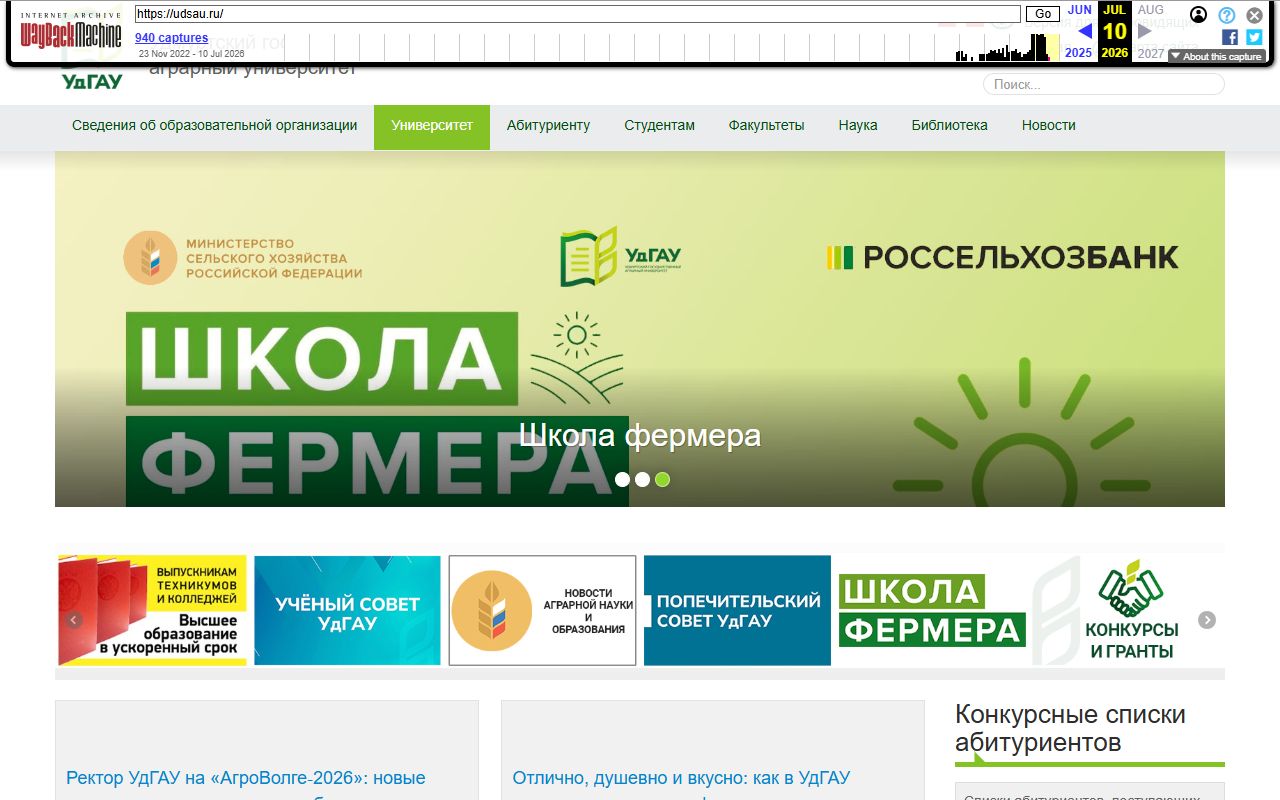Viewport: 1280px width, 800px height.
Task: Open the 940 captures link
Action: (x=172, y=38)
